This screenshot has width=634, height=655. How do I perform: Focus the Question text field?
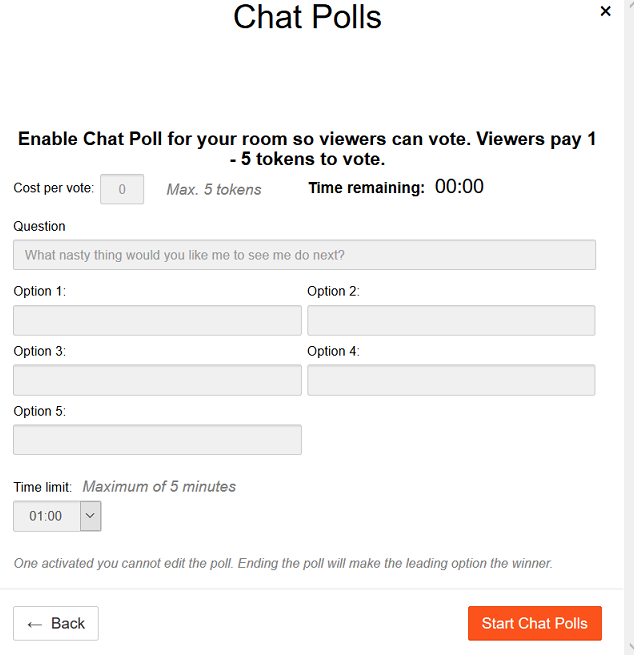click(304, 255)
